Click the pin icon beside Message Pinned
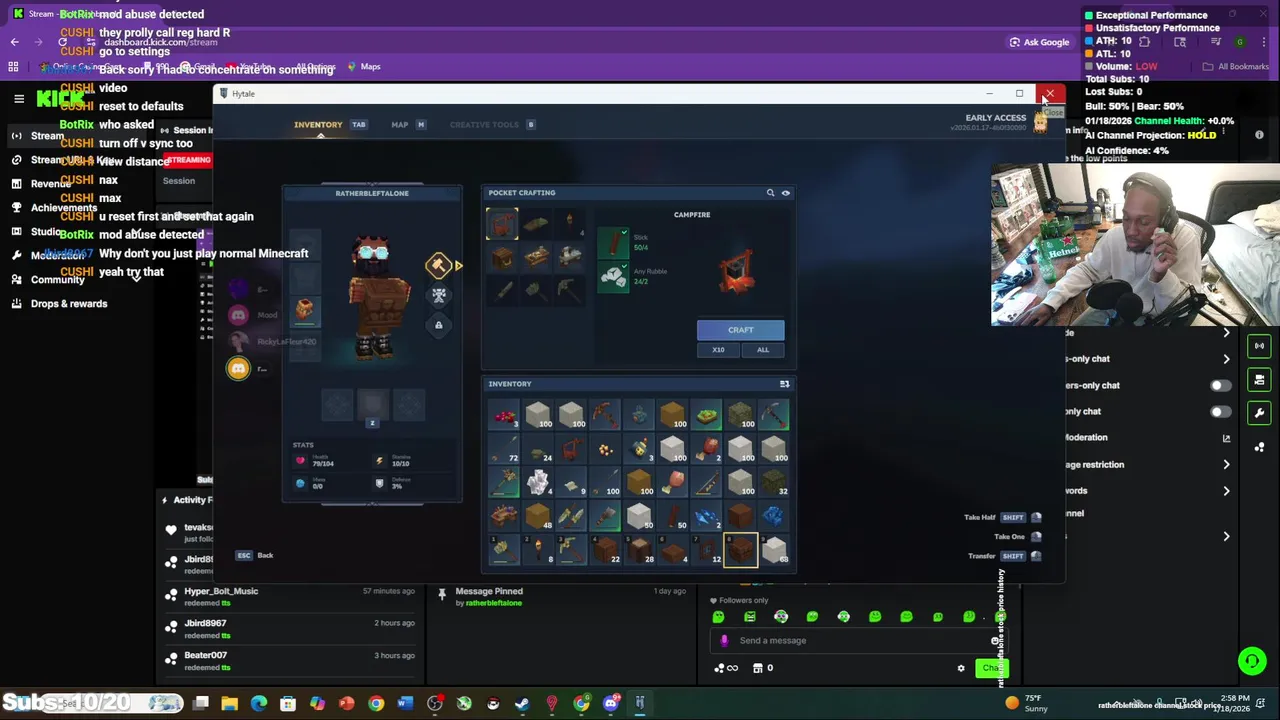The height and width of the screenshot is (720, 1280). [x=441, y=594]
